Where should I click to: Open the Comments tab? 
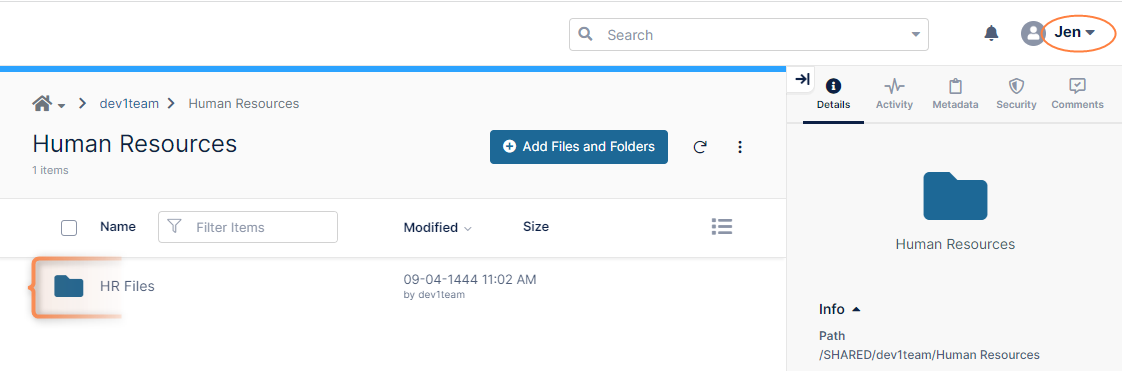[1077, 95]
